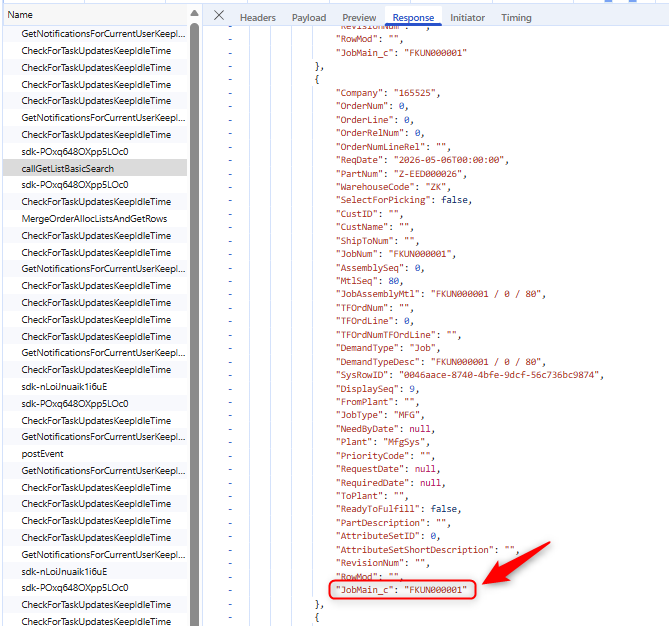Click the "ReqDate" value 2026-05-06T00:00:00

449,160
